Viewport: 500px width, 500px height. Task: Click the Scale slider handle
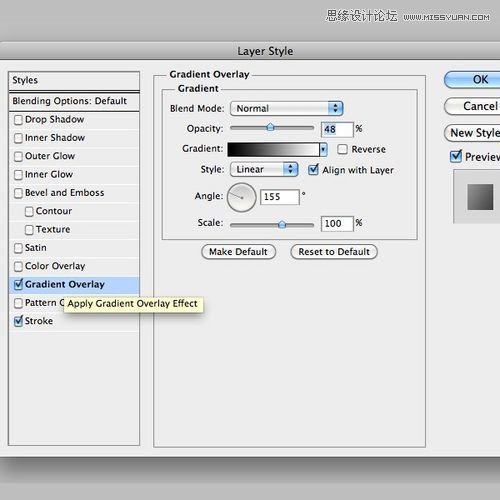(x=282, y=224)
